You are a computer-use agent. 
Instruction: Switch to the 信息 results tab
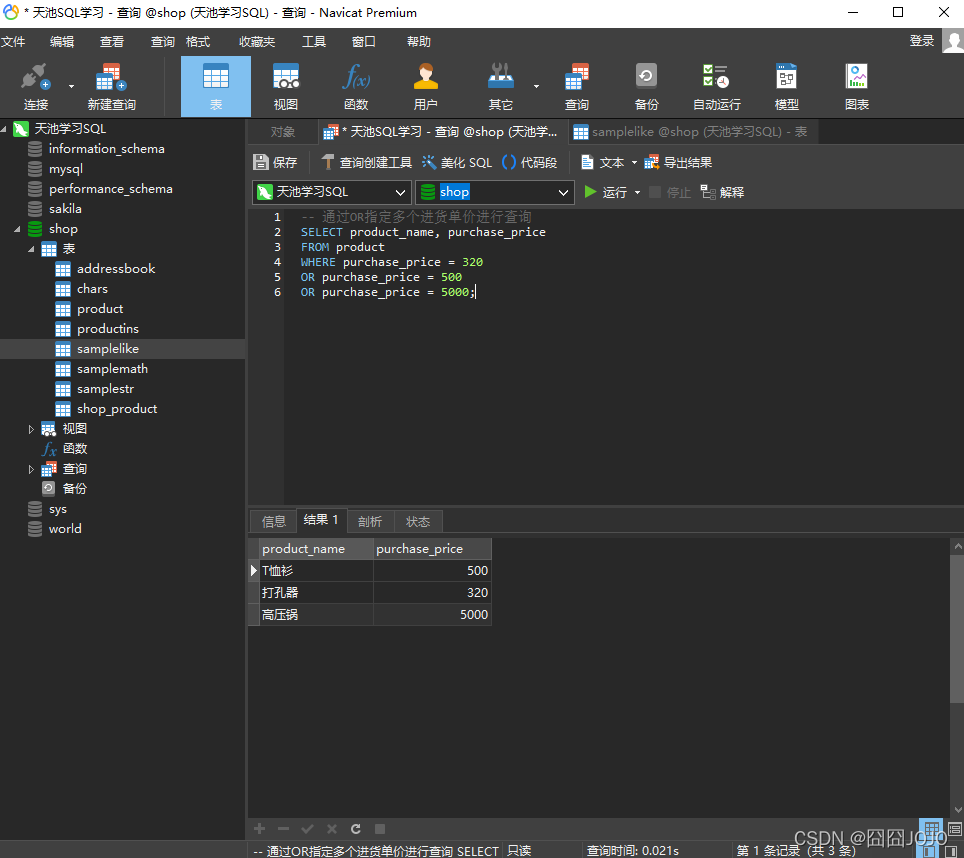pyautogui.click(x=274, y=521)
